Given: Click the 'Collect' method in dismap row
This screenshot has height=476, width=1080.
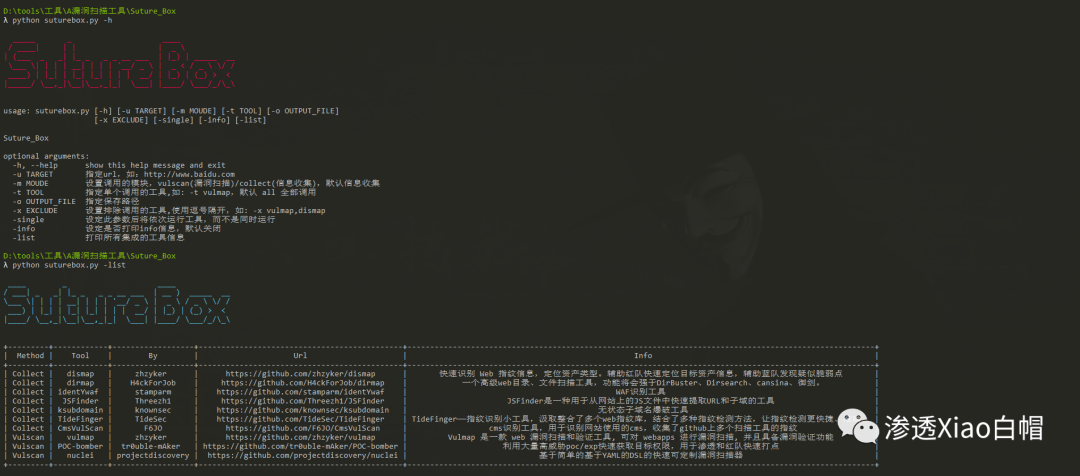Looking at the screenshot, I should [28, 373].
